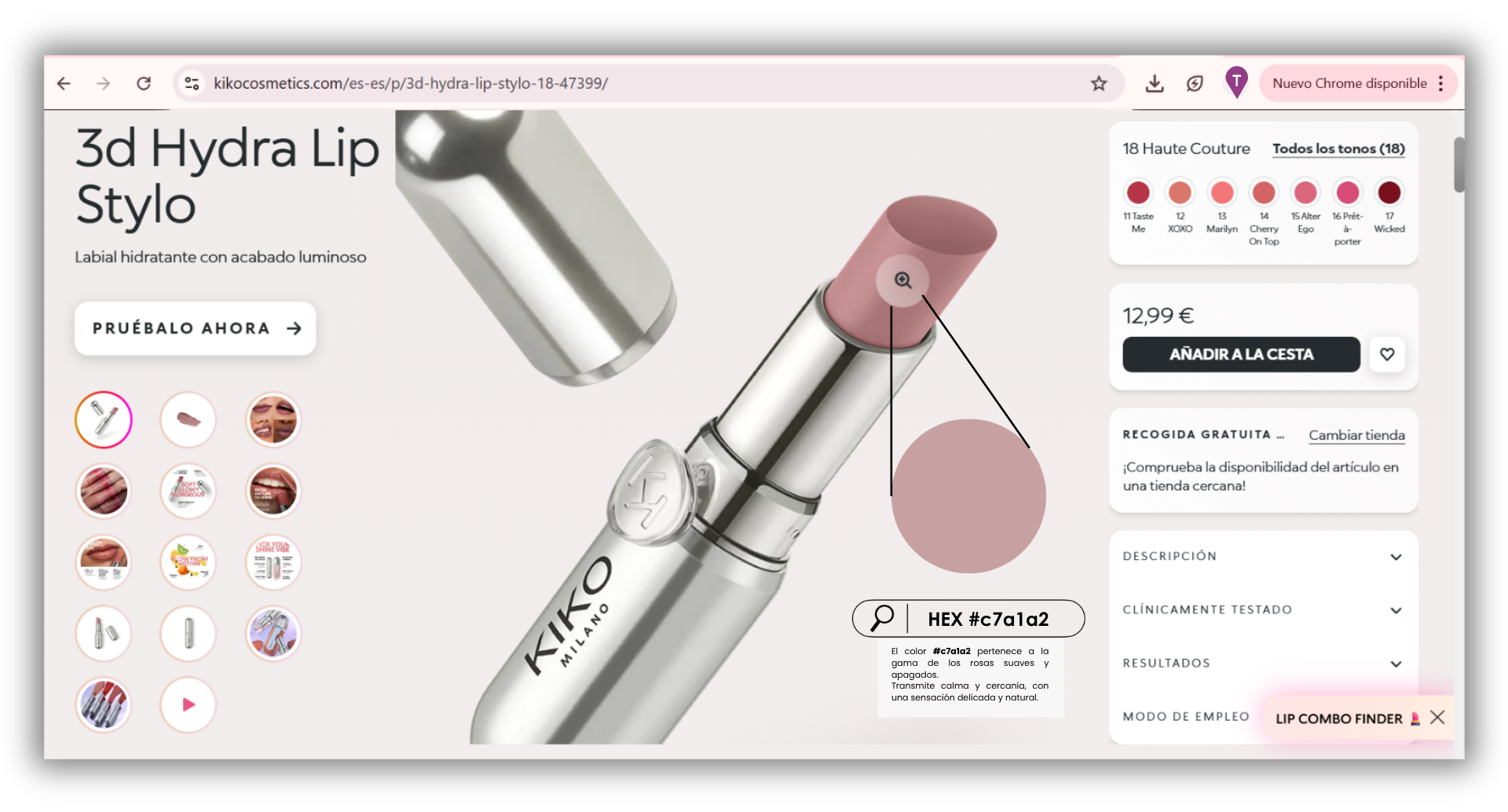Close the Lip Combo Finder banner
The width and height of the screenshot is (1508, 812).
(1437, 717)
